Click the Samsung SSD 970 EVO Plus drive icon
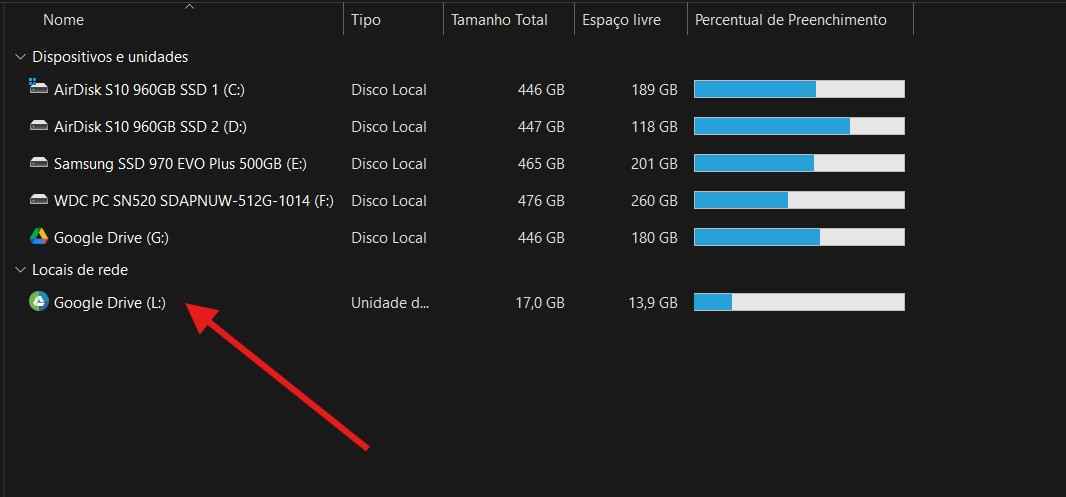This screenshot has width=1066, height=497. pyautogui.click(x=39, y=163)
